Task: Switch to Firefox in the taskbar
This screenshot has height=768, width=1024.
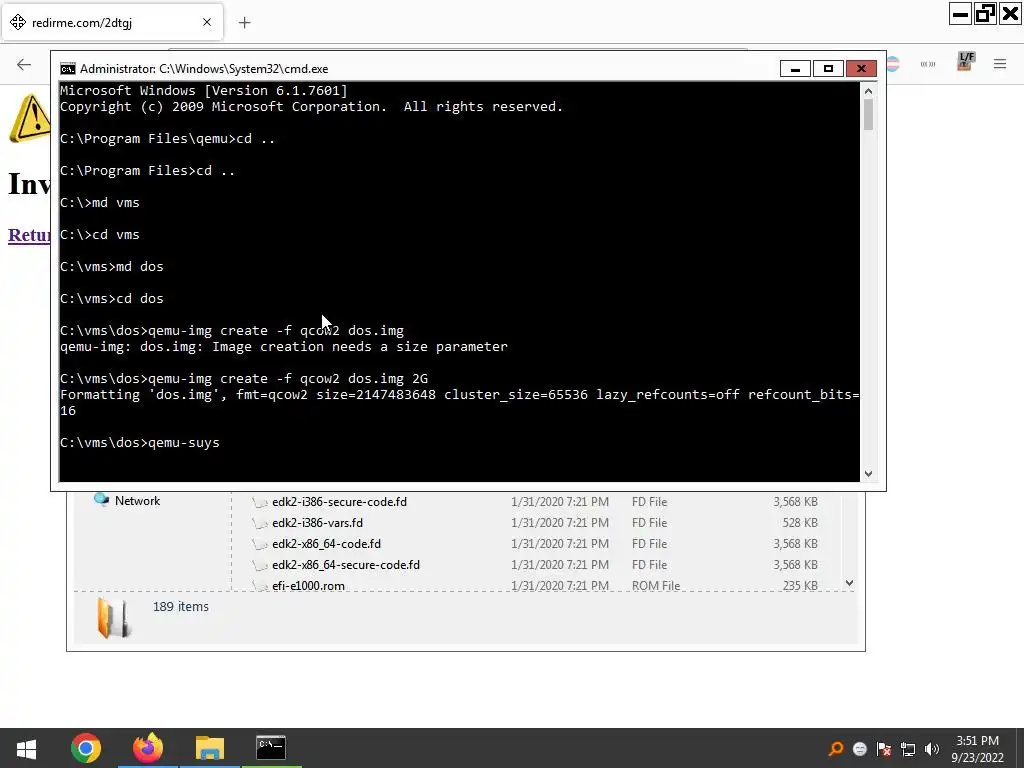Action: click(148, 748)
